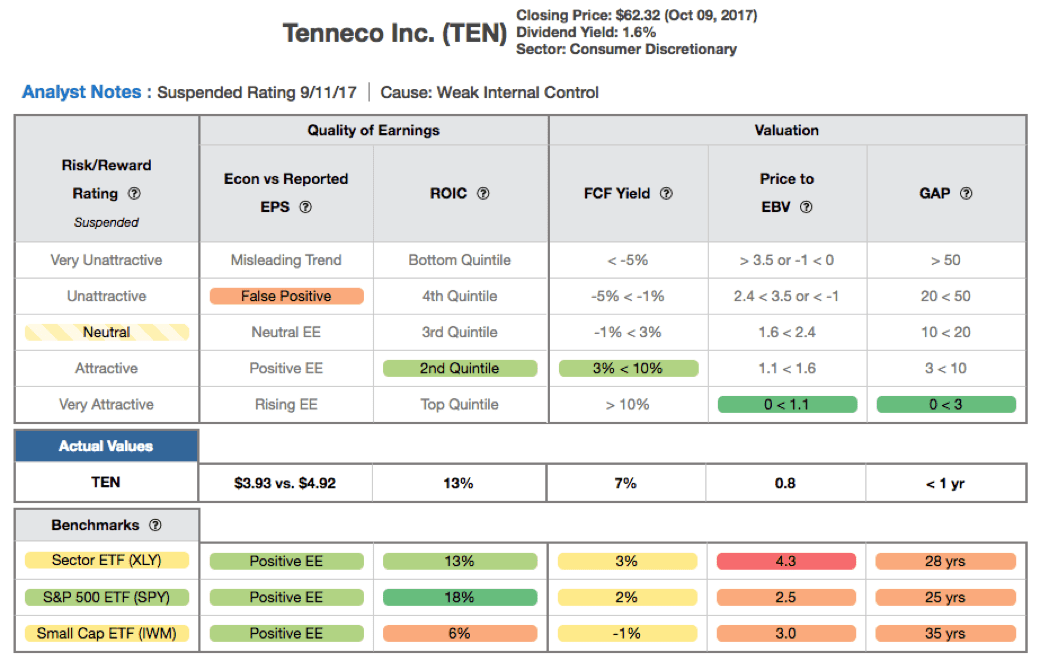Click Positive EE cell in XLY row
Image resolution: width=1040 pixels, height=661 pixels.
pos(287,562)
